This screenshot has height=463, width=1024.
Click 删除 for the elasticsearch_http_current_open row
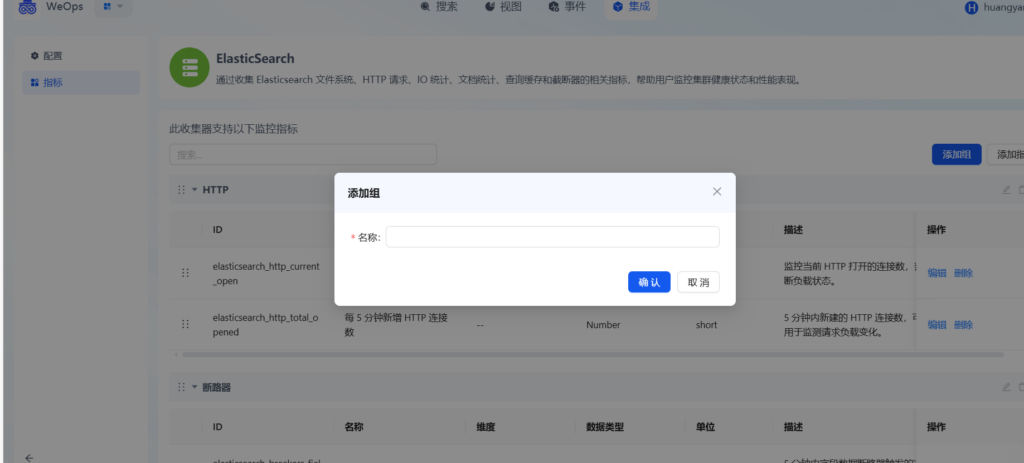963,273
